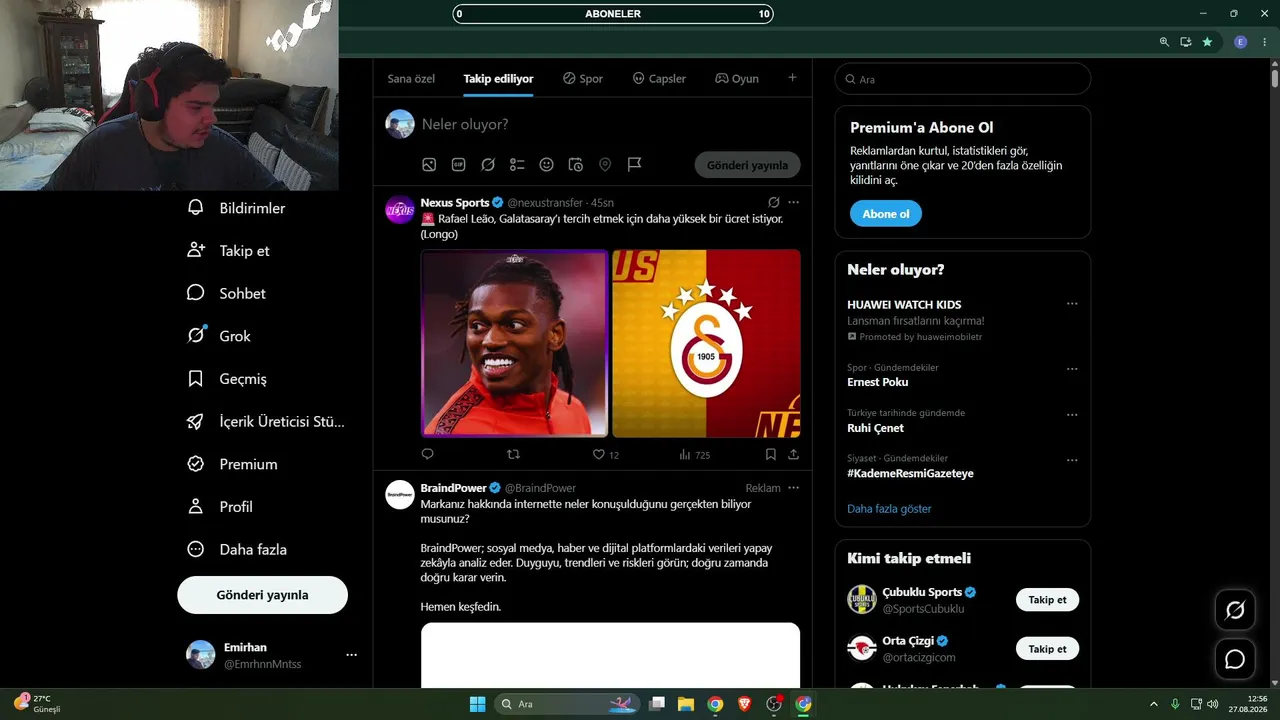The height and width of the screenshot is (720, 1280).
Task: Open Premium from the left sidebar
Action: 232,464
